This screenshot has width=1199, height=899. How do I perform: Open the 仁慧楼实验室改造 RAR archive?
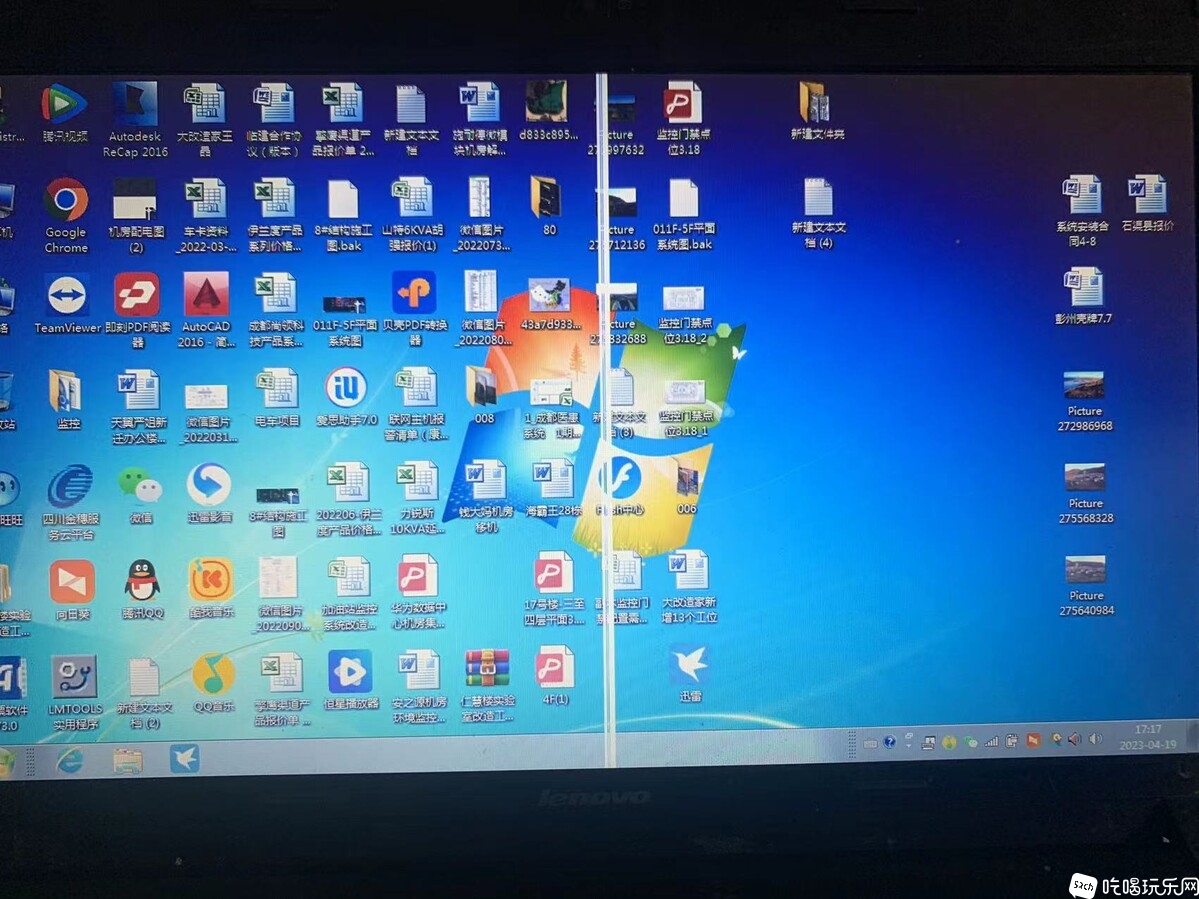(x=488, y=686)
